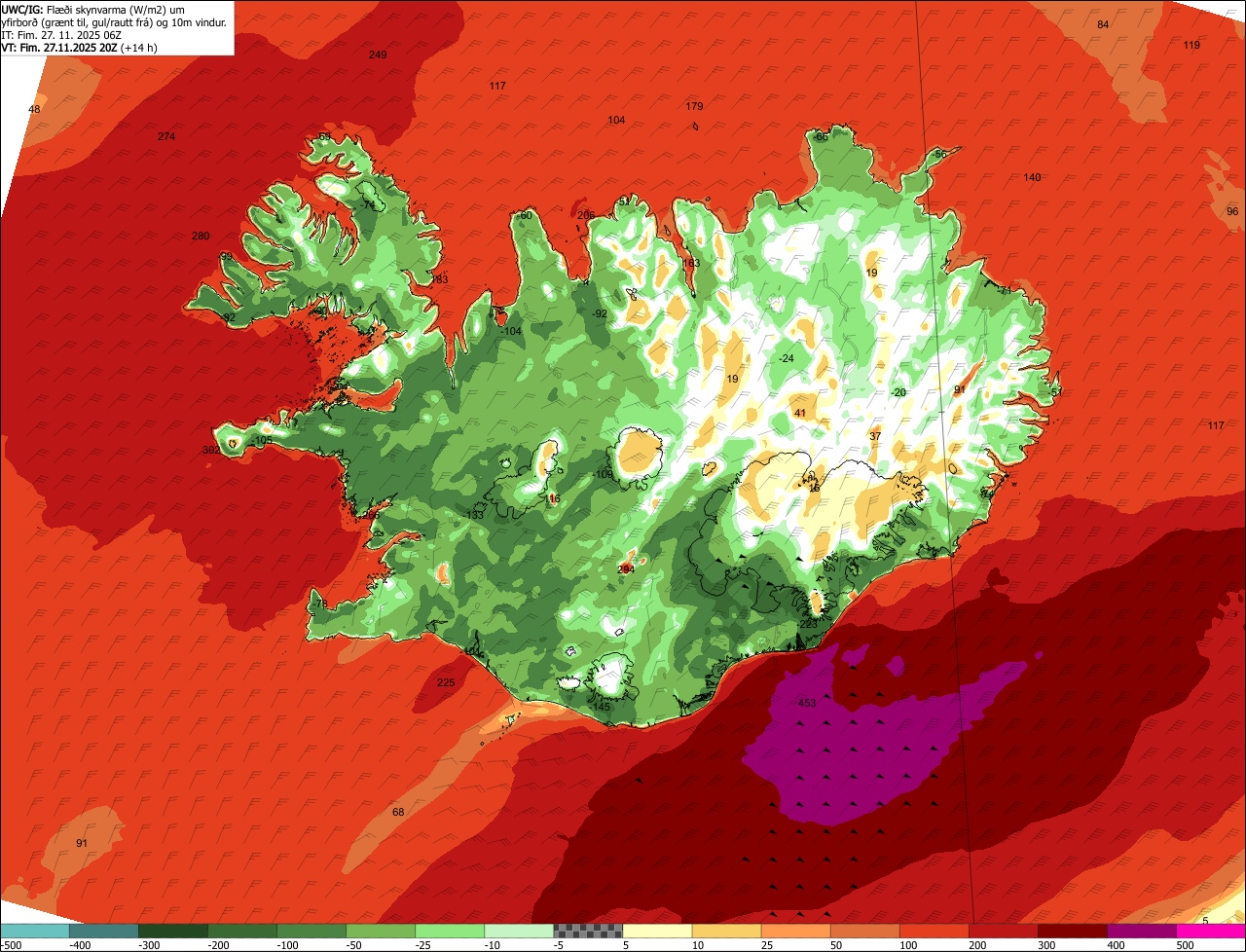This screenshot has width=1246, height=952.
Task: Click the 37 value north of the glacier
Action: click(x=875, y=436)
